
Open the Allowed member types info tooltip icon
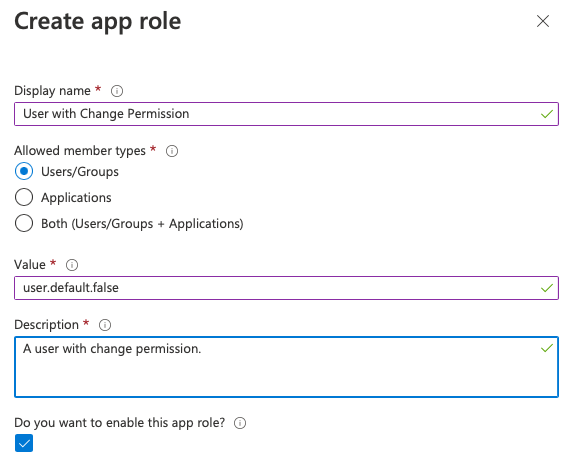(172, 151)
